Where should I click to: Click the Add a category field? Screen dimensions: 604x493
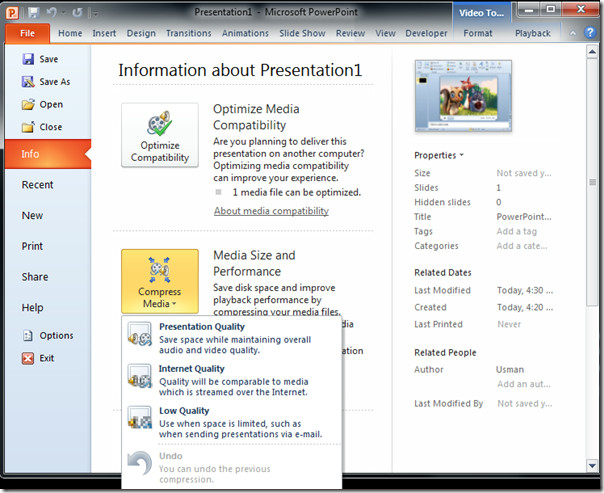coord(522,246)
